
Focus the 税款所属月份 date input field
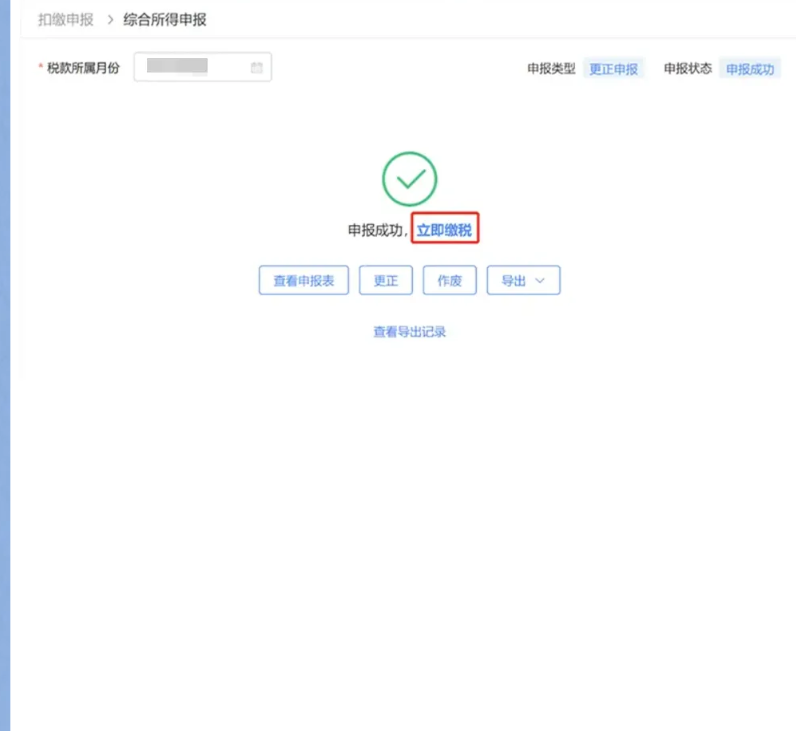coord(203,67)
